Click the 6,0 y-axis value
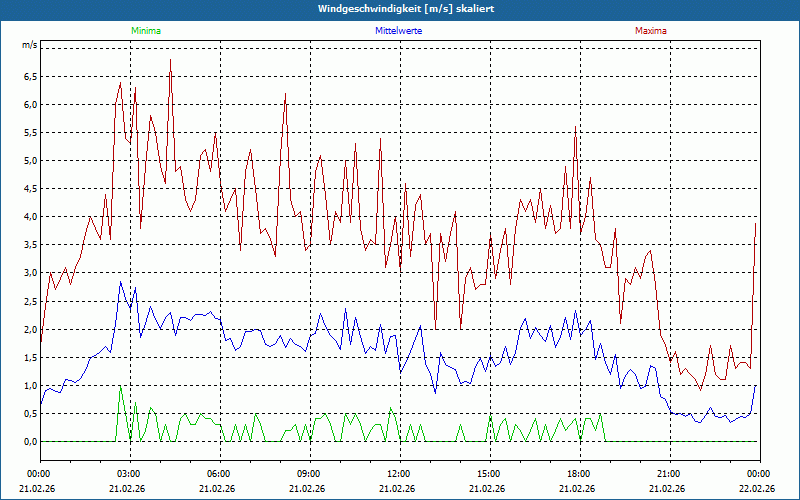This screenshot has height=500, width=800. click(x=31, y=105)
